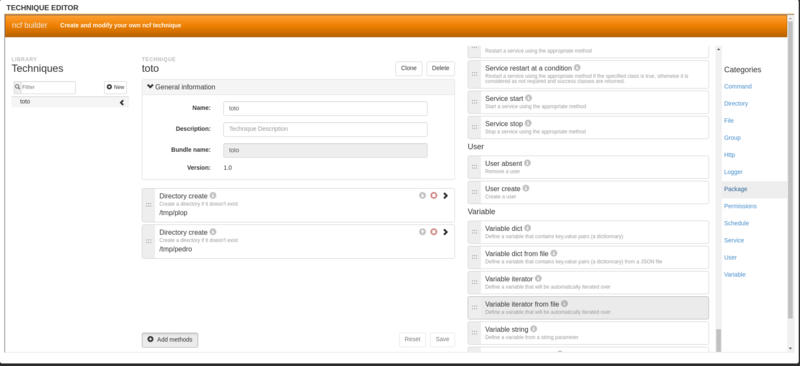The image size is (800, 366).
Task: Click info icon beside User absent
Action: pyautogui.click(x=528, y=163)
